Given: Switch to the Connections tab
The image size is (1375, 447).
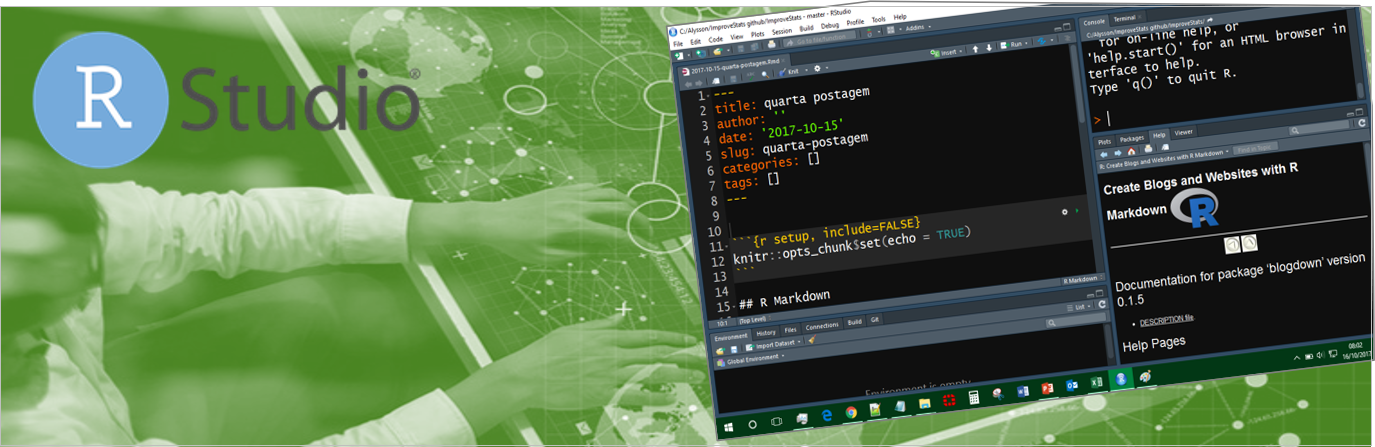Looking at the screenshot, I should pyautogui.click(x=822, y=326).
